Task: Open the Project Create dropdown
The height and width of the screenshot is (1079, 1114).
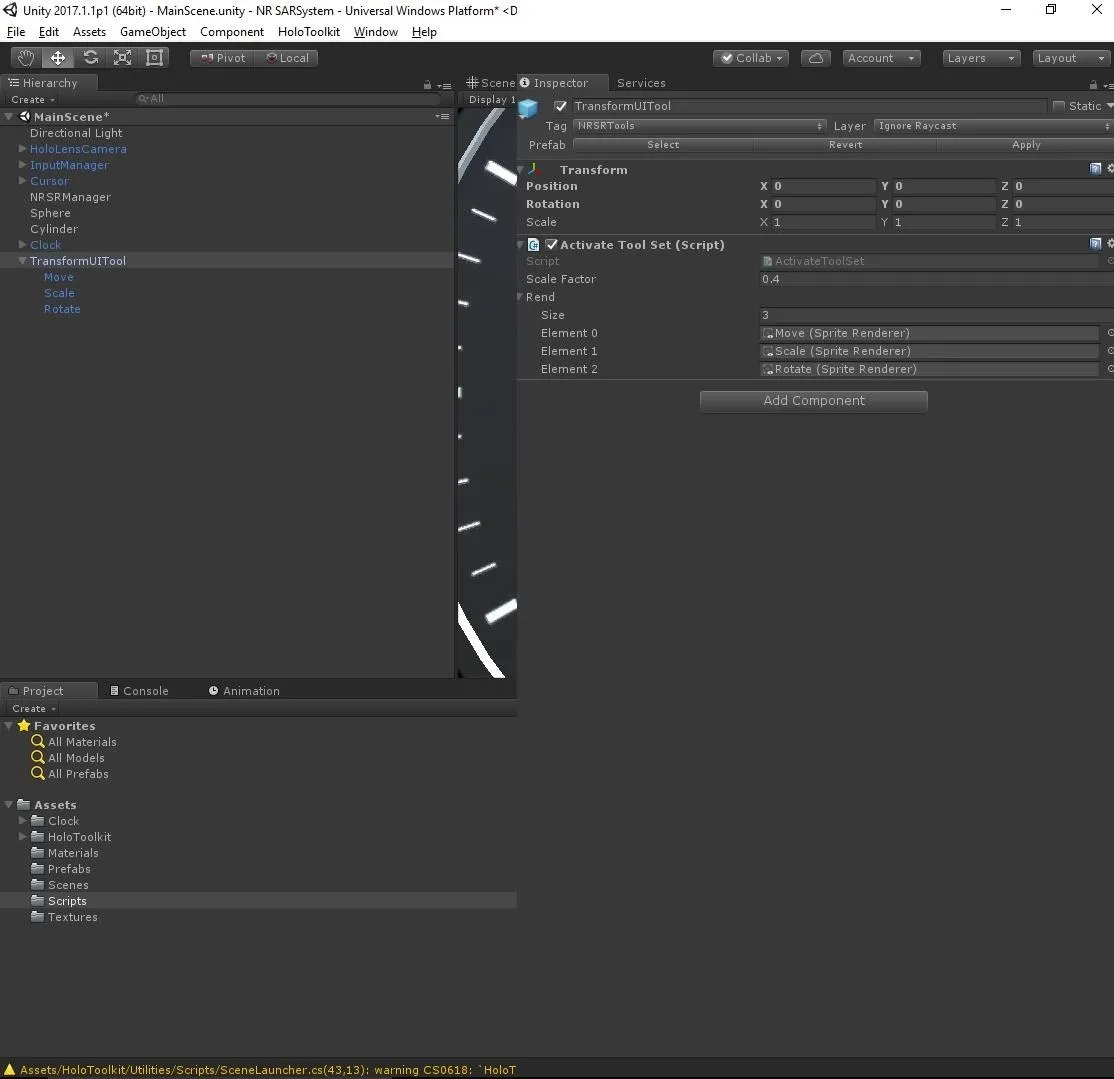Action: point(33,708)
